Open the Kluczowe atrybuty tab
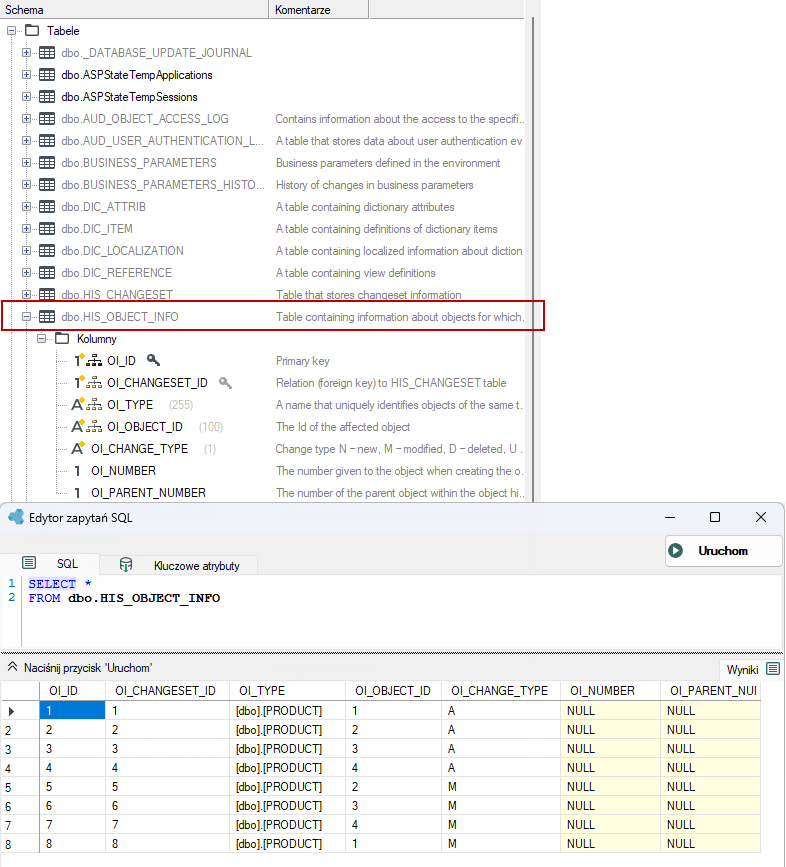786x867 pixels. pos(179,566)
